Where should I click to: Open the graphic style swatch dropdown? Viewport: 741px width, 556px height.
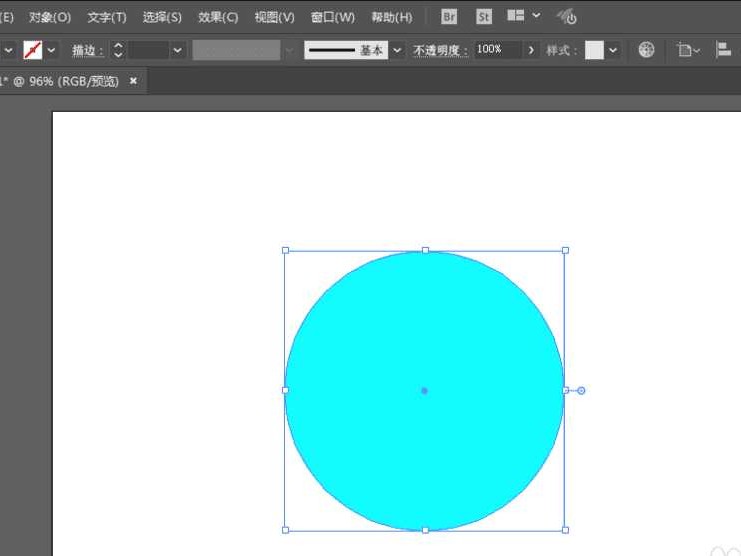613,50
